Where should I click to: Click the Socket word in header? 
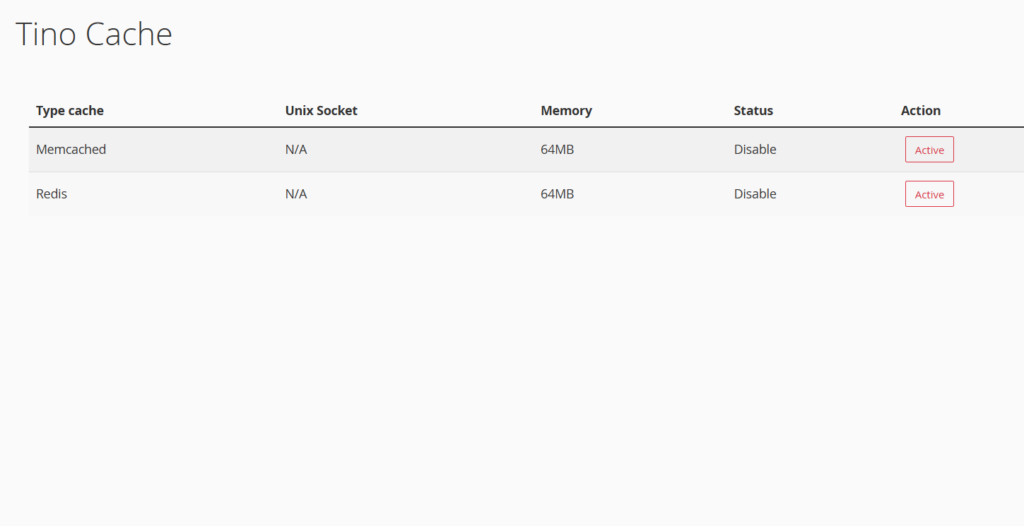[x=336, y=110]
